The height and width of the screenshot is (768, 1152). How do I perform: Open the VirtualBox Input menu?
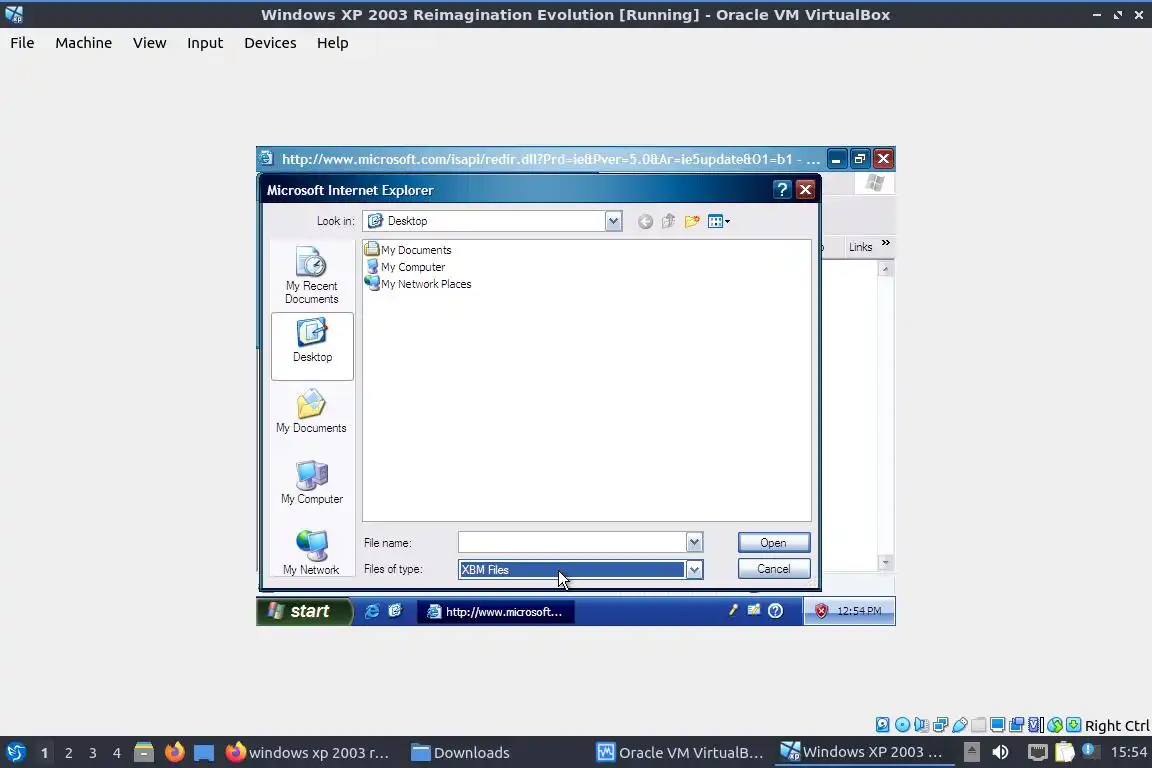coord(205,43)
